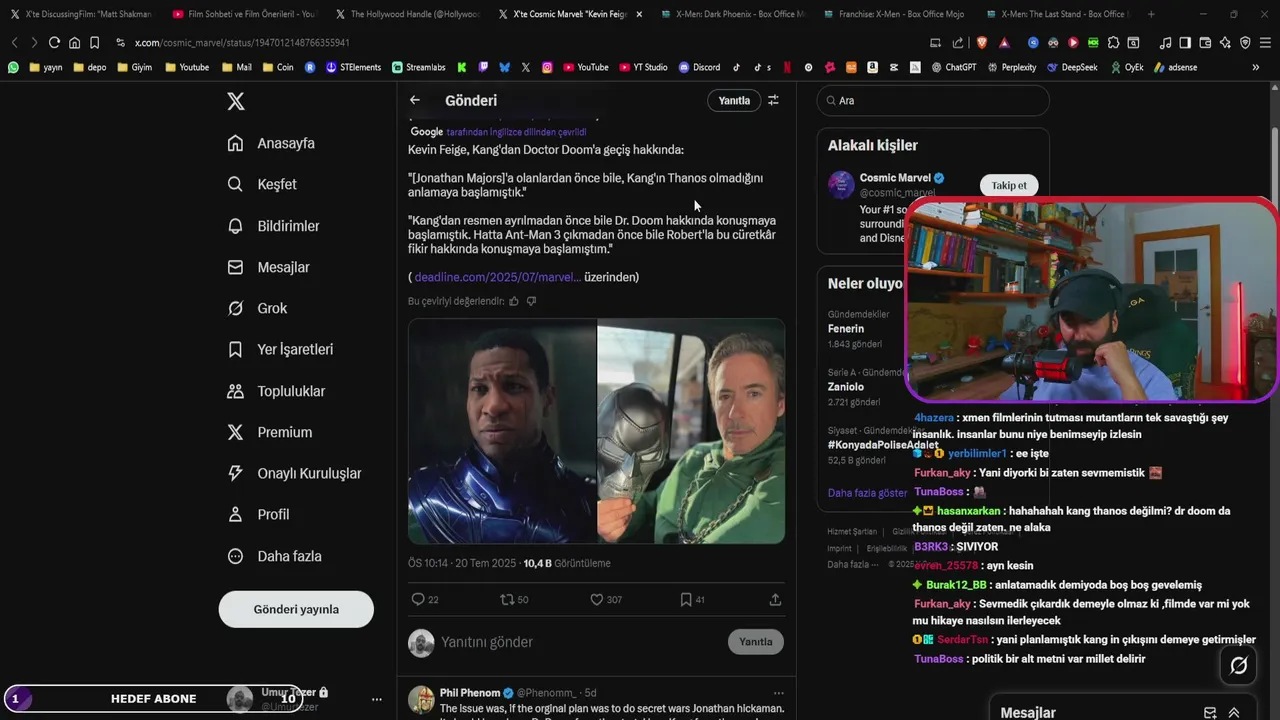The image size is (1280, 720).
Task: Switch to Franchise: X-Men tab
Action: tap(894, 14)
